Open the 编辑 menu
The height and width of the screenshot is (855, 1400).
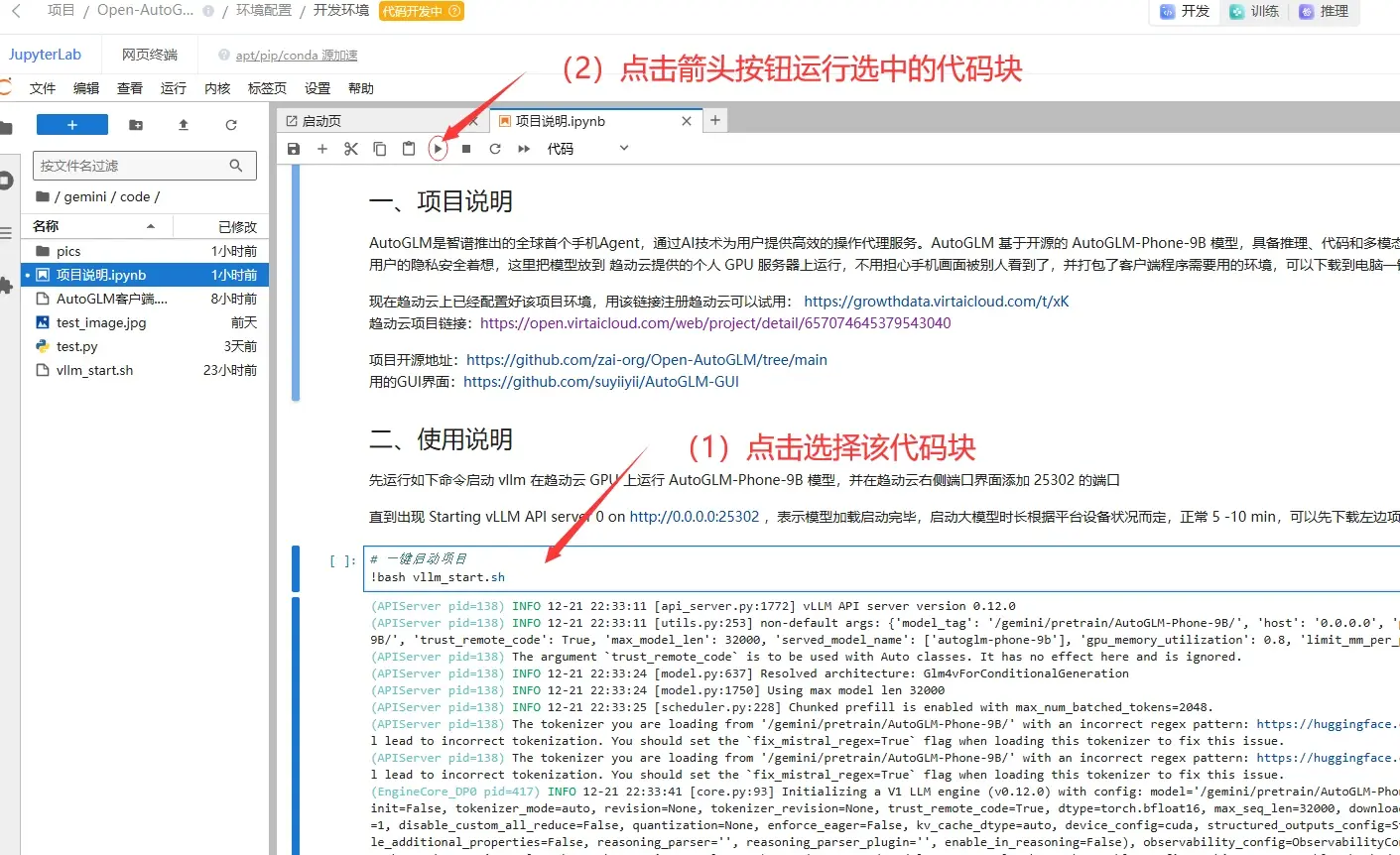point(86,88)
